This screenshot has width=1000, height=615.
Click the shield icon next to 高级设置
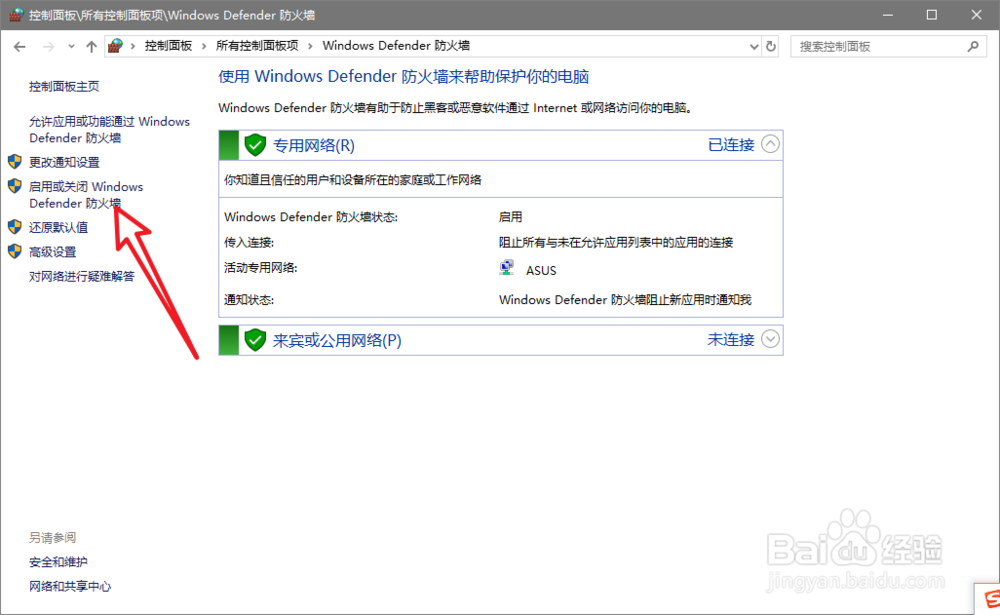pyautogui.click(x=14, y=251)
